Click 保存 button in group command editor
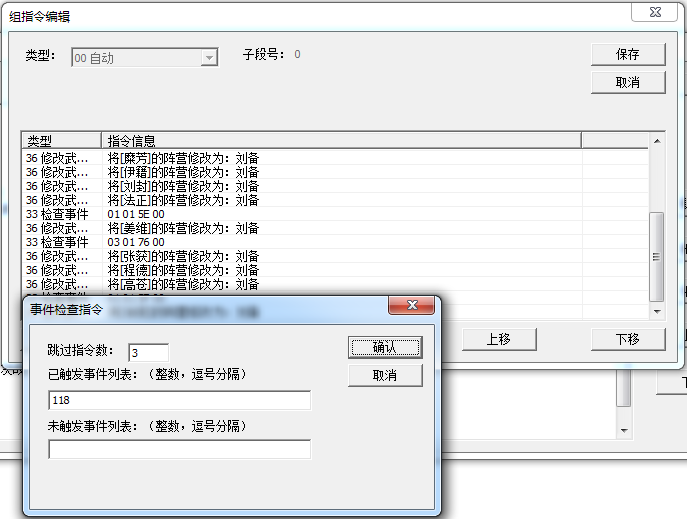The image size is (687, 519). [x=628, y=54]
